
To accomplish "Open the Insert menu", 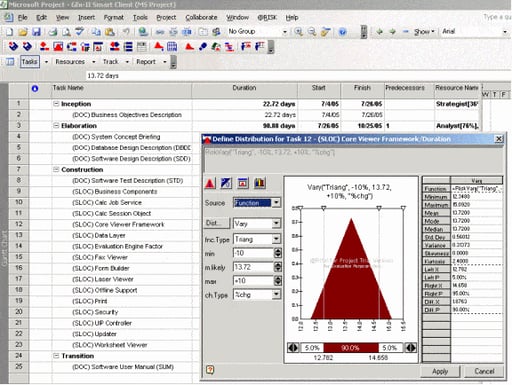I will pyautogui.click(x=86, y=18).
